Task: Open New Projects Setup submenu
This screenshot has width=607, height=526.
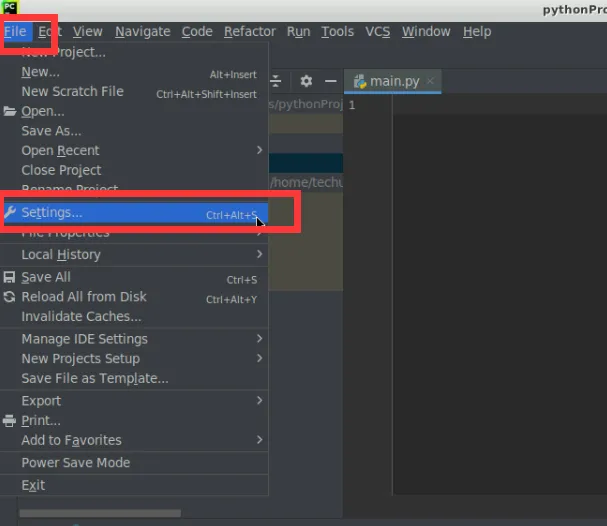Action: click(x=134, y=359)
